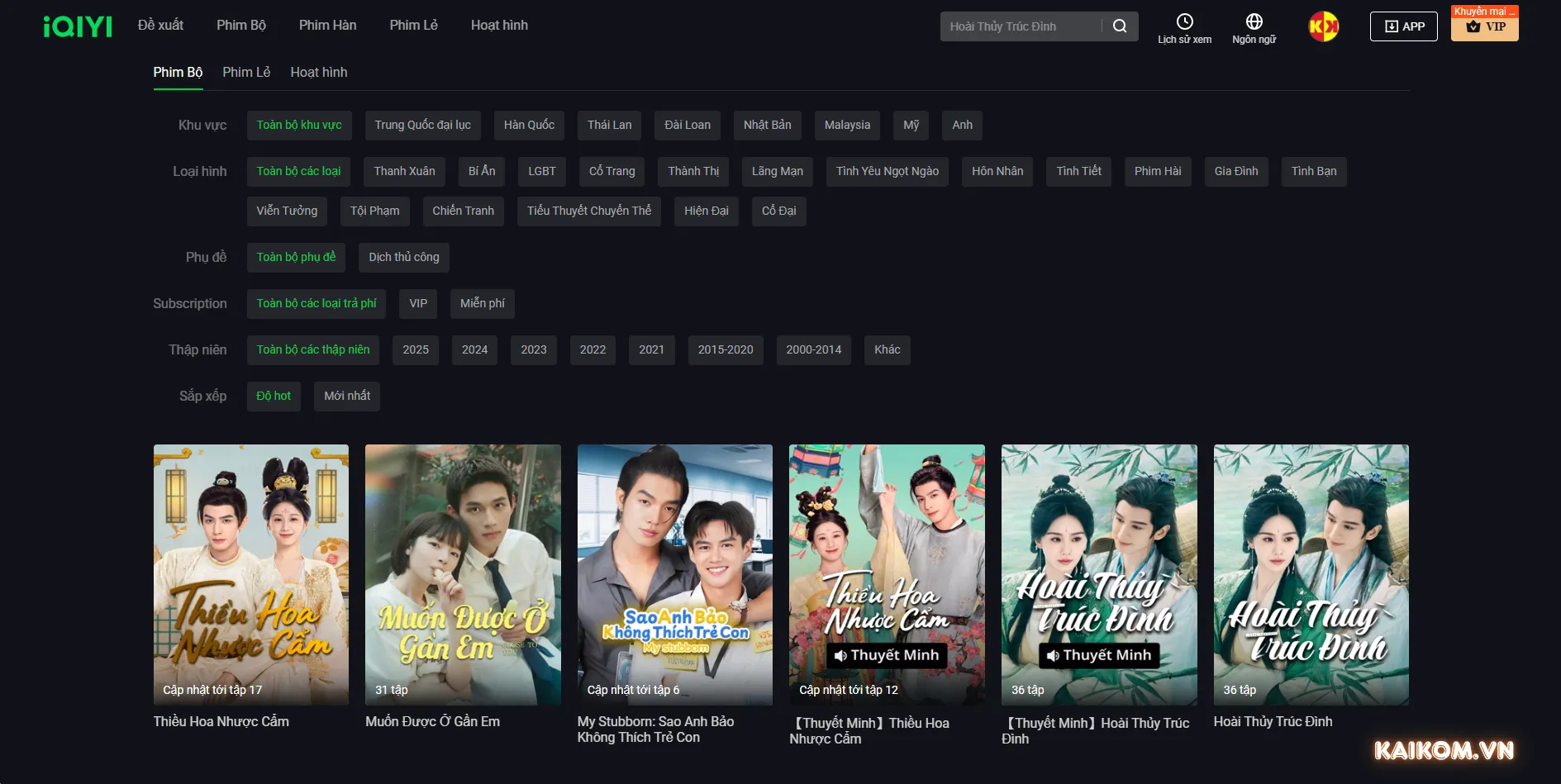
Task: Open the user profile avatar
Action: [1323, 26]
